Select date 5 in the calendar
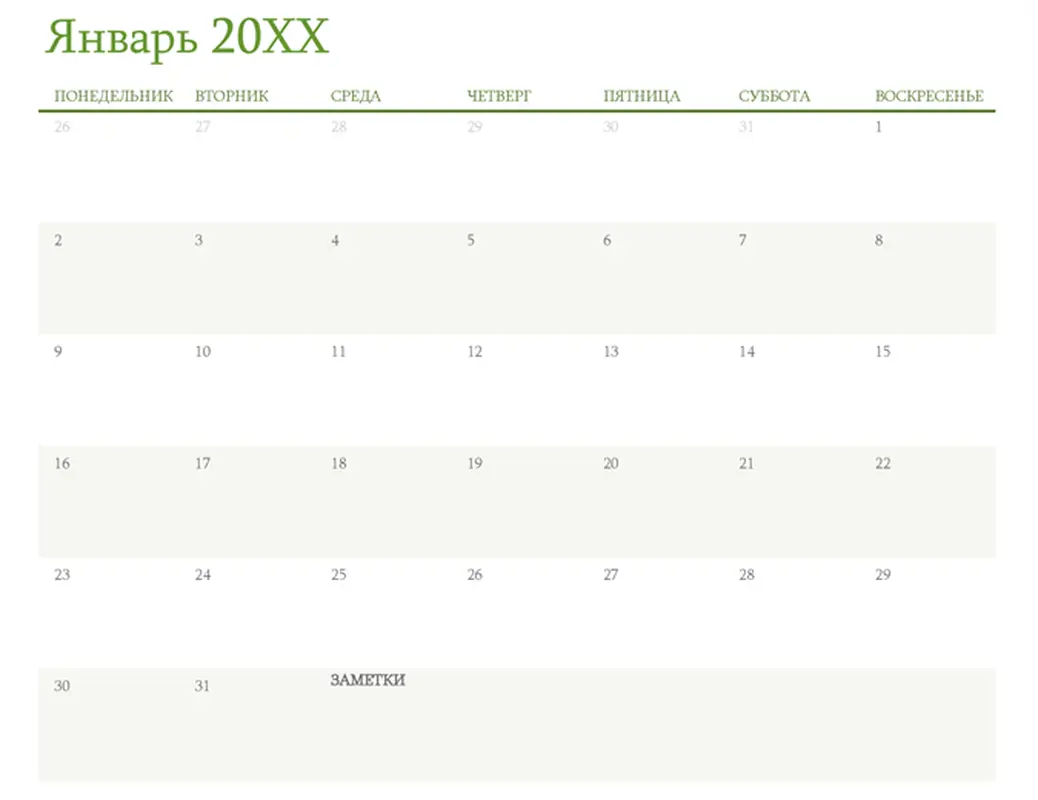 tap(471, 240)
